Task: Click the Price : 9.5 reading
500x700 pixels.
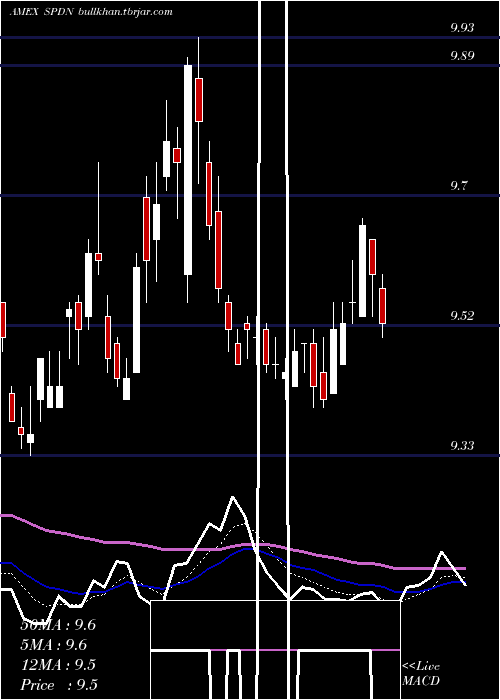Action: (x=59, y=685)
